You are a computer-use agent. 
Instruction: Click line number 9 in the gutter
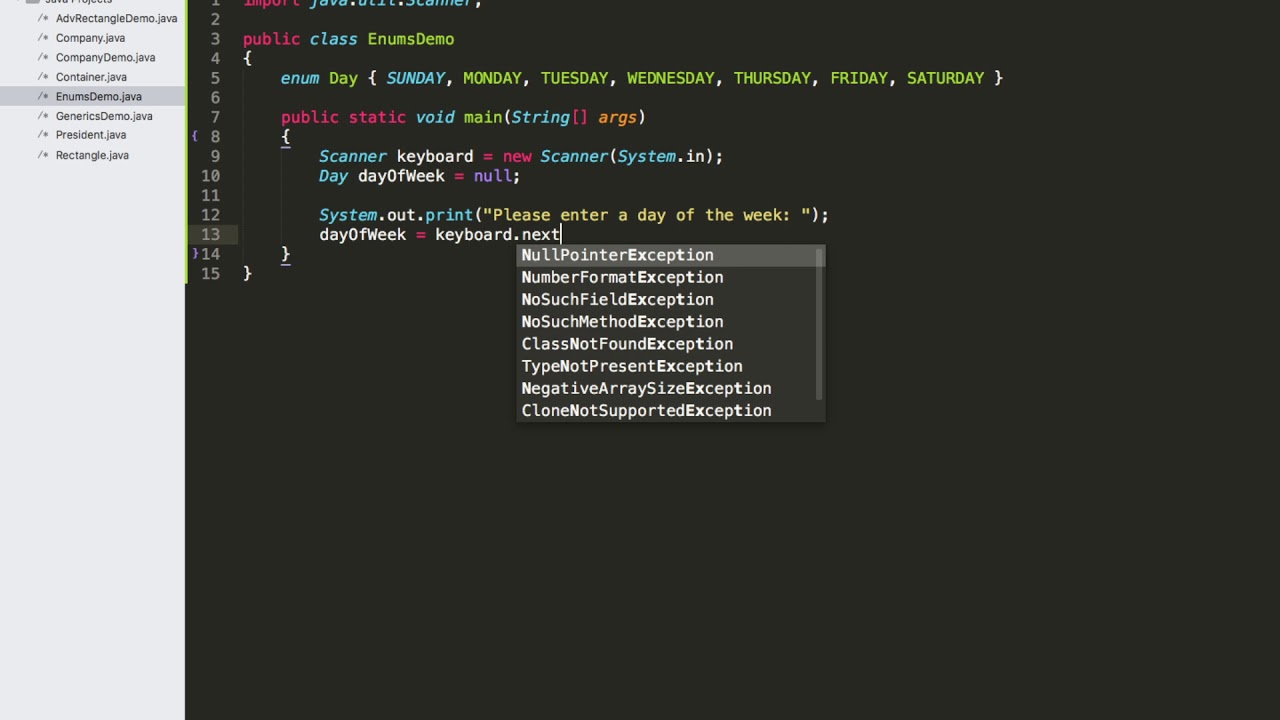pos(215,156)
